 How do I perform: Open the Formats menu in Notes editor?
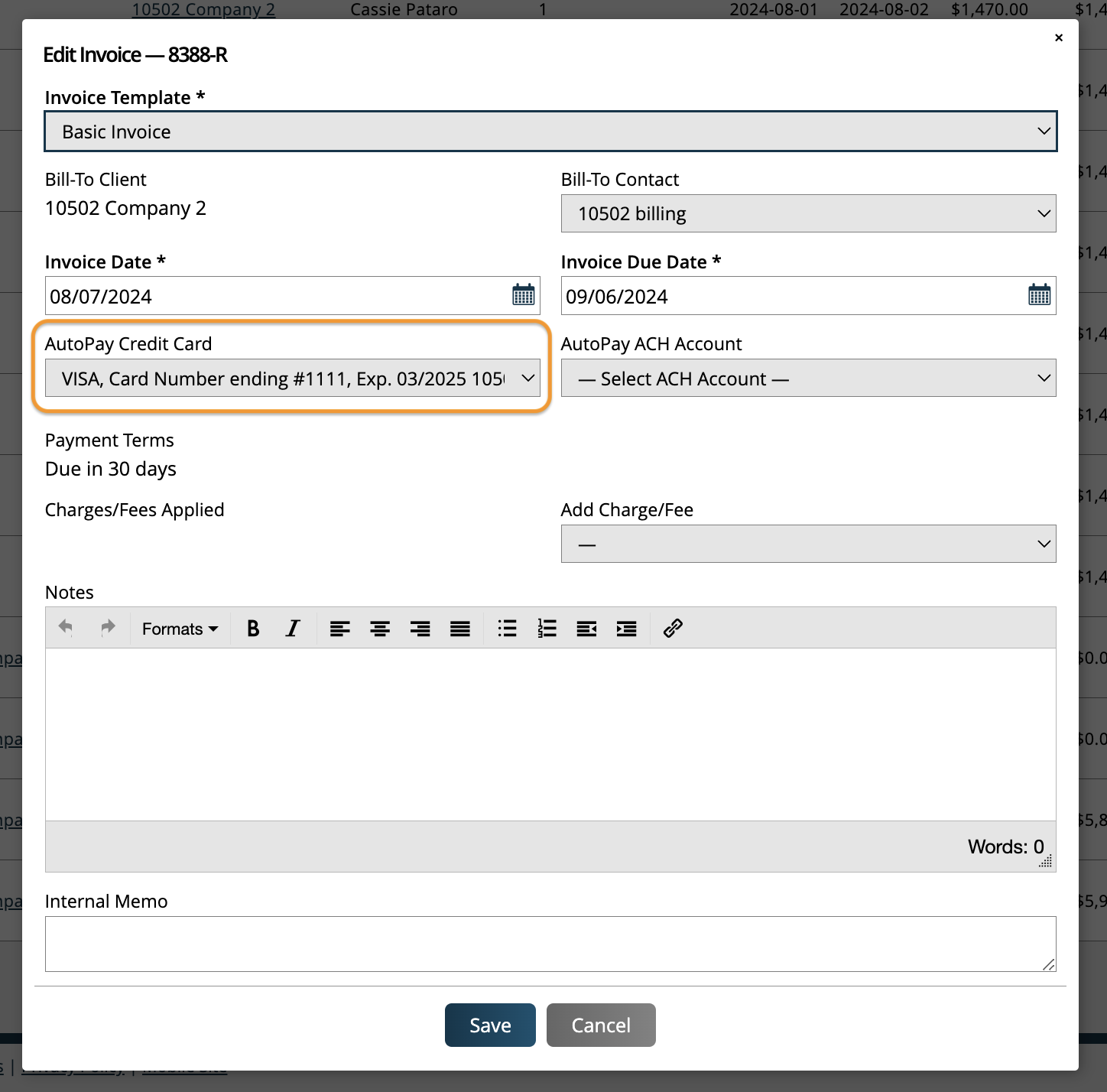180,629
